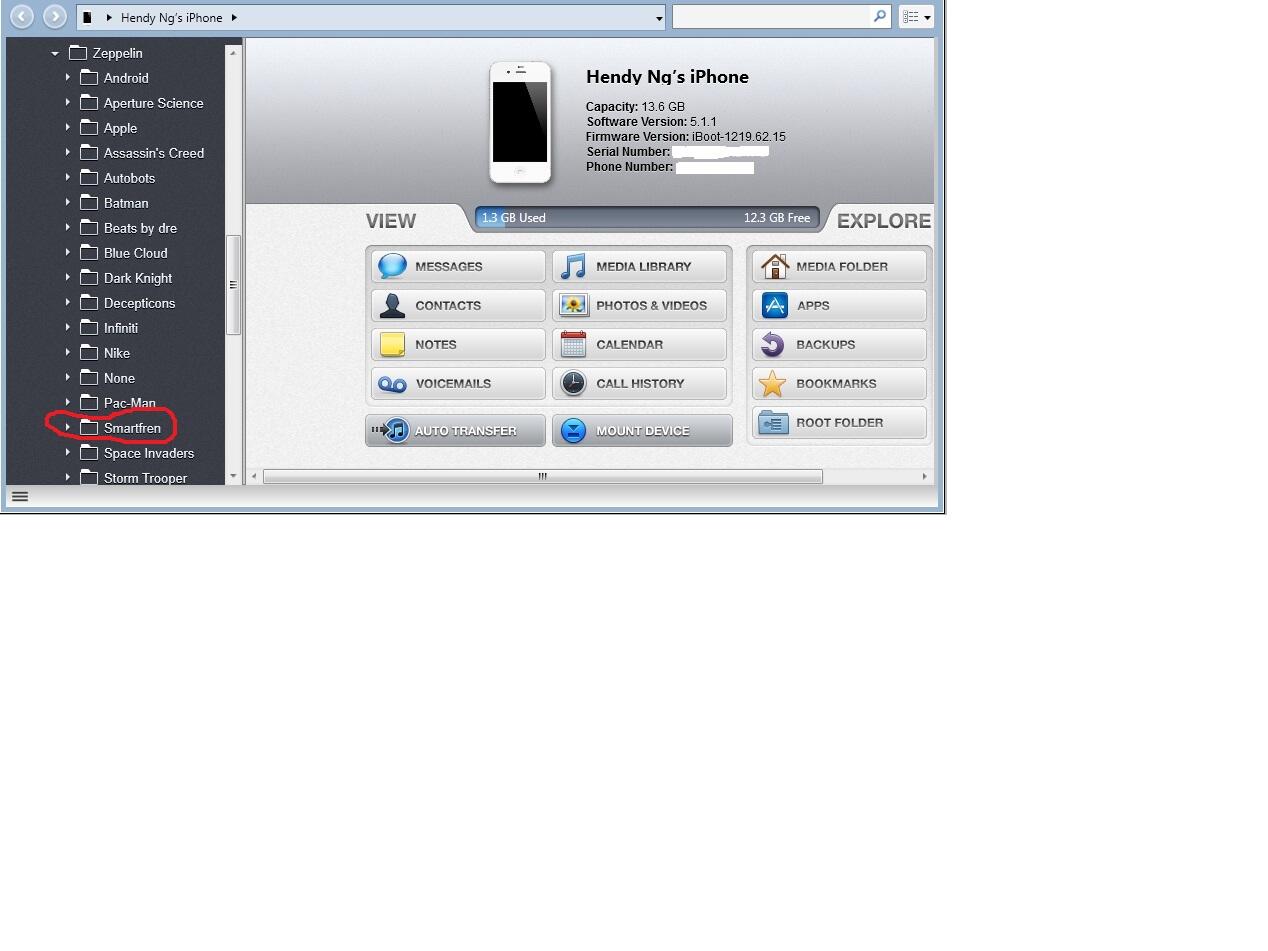Select the None folder

point(119,378)
